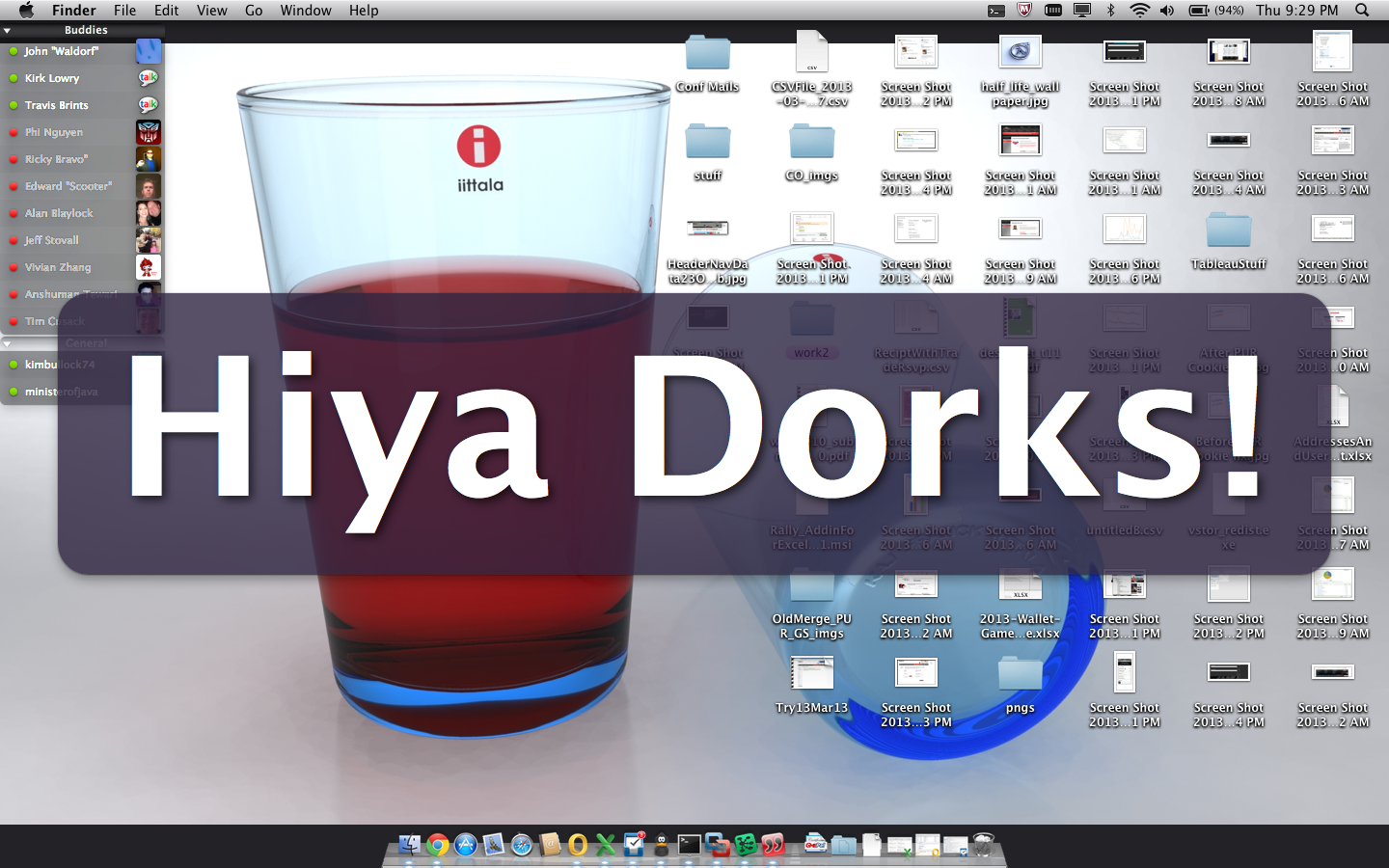
Task: Launch Microsoft Outlook from the Dock
Action: tap(578, 845)
